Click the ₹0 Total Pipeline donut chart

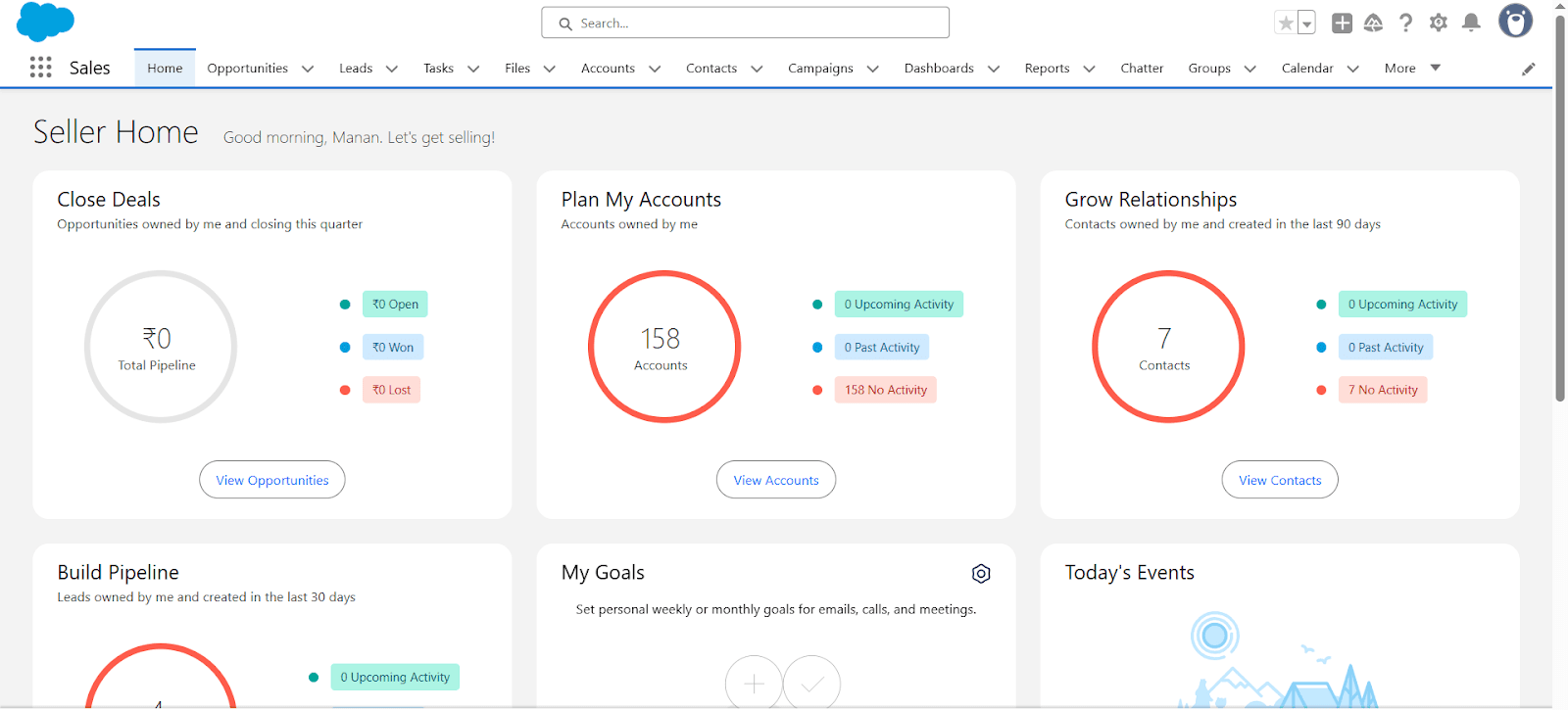click(x=161, y=347)
